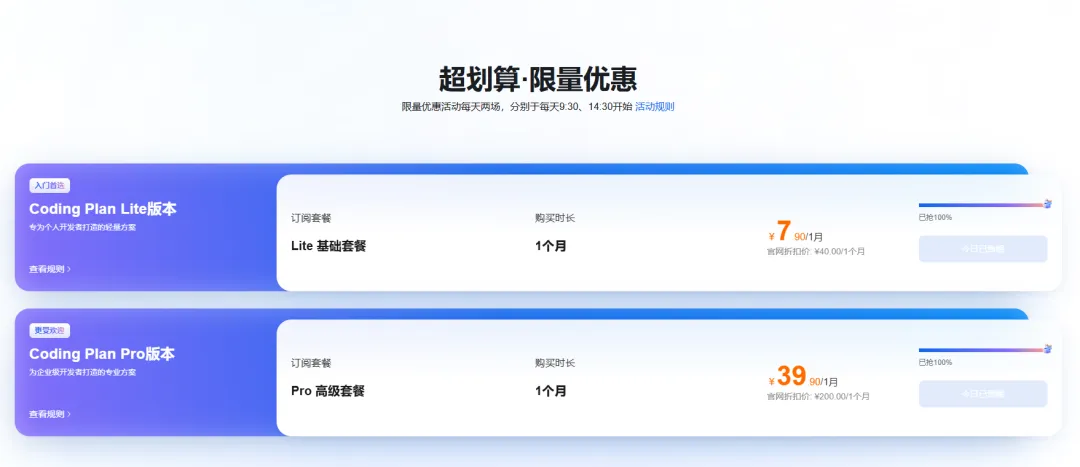Click the sold-out button for Pro 高级套餐
Viewport: 1080px width, 467px height.
pos(983,394)
